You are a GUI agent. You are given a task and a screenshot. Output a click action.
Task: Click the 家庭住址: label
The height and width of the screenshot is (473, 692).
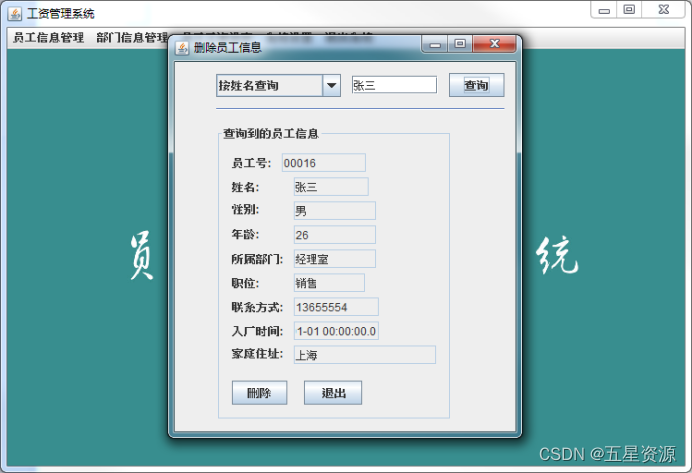[257, 354]
